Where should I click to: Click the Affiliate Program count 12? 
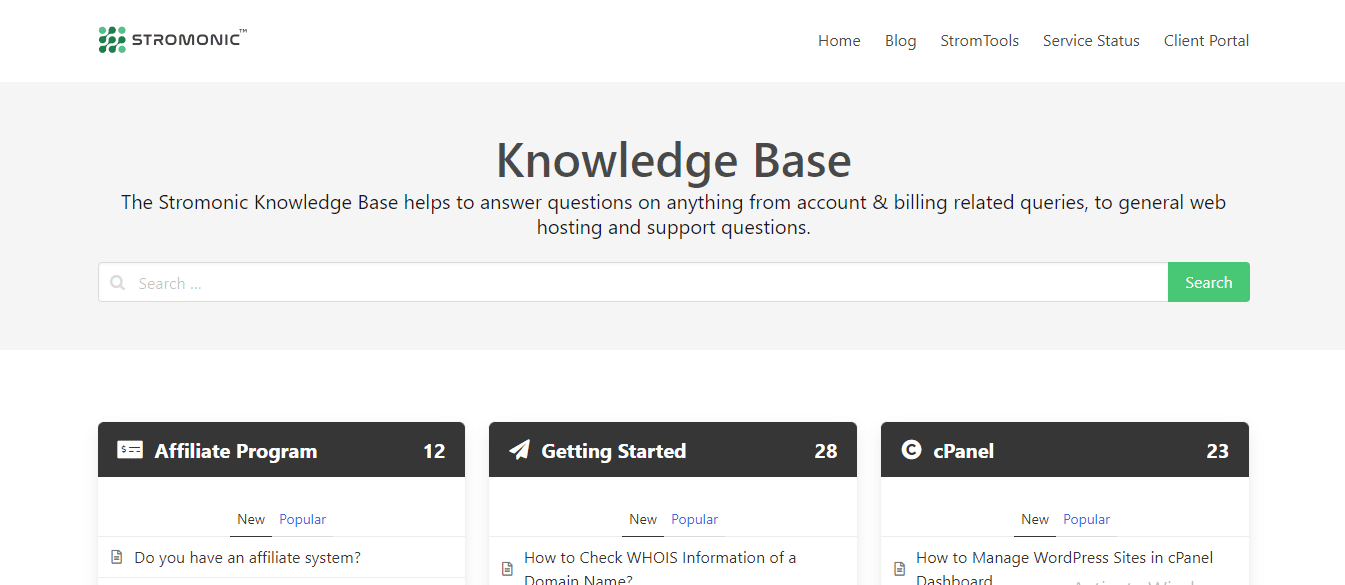[433, 451]
